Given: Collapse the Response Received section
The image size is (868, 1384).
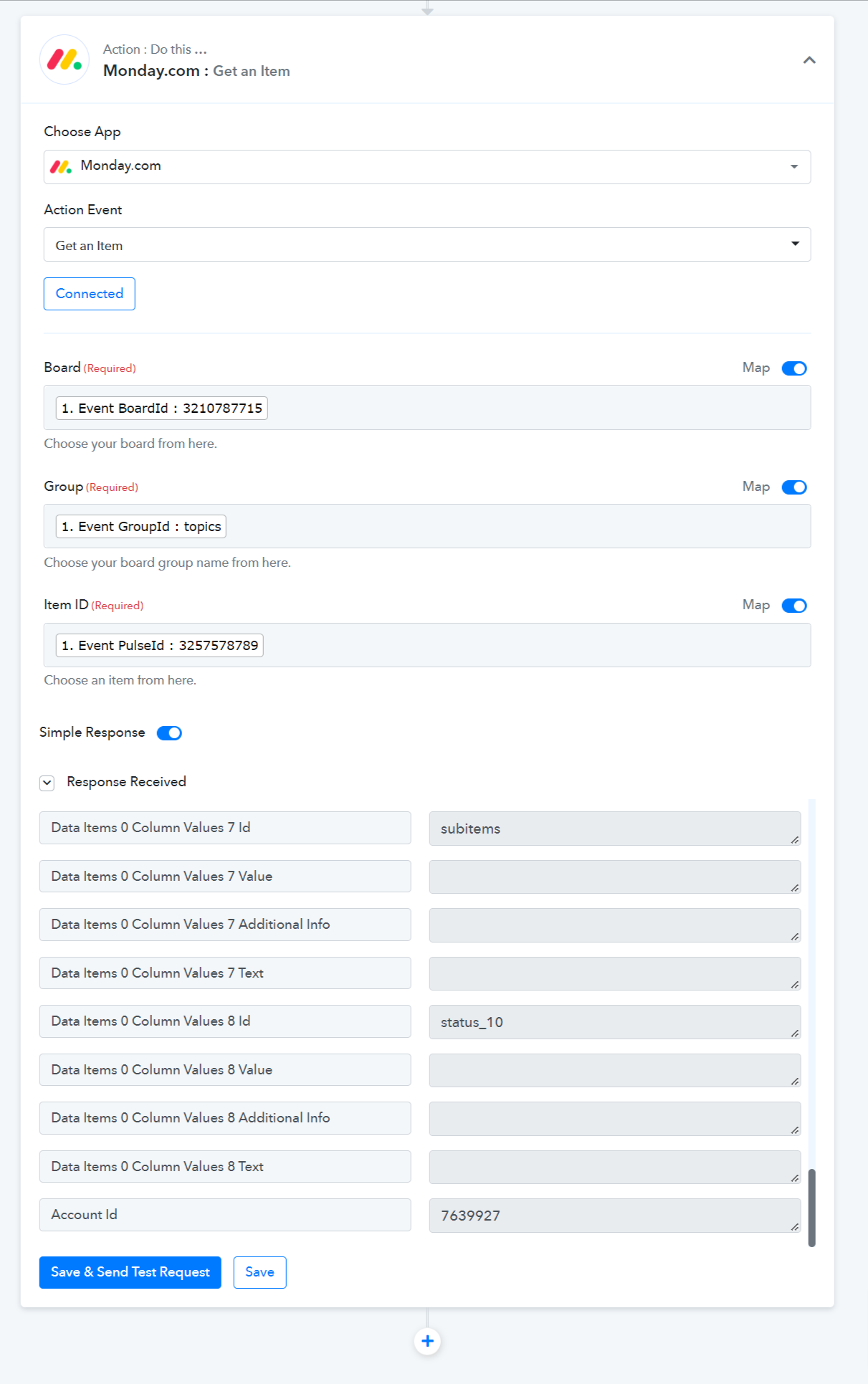Looking at the screenshot, I should pos(47,783).
